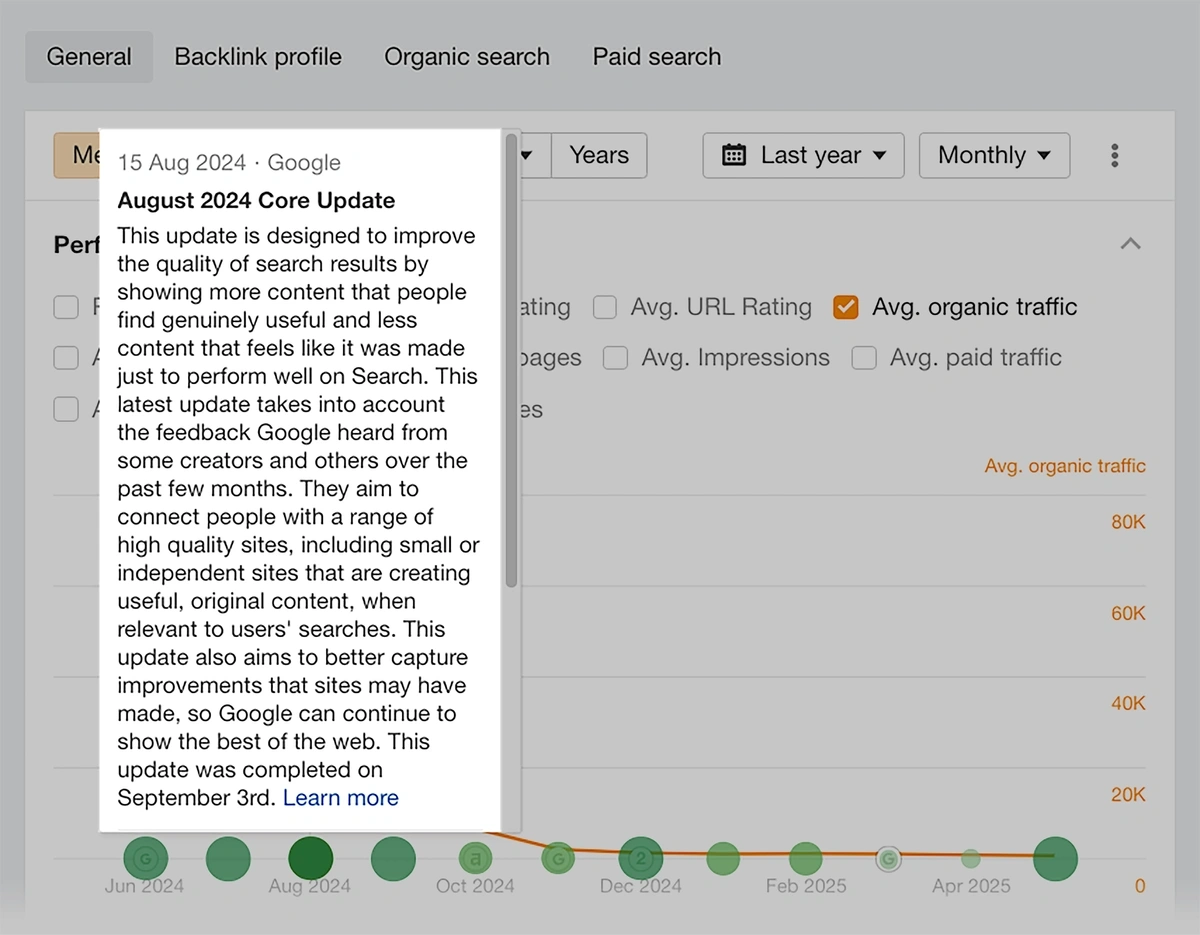Enable the Avg. paid traffic checkbox

pyautogui.click(x=864, y=357)
